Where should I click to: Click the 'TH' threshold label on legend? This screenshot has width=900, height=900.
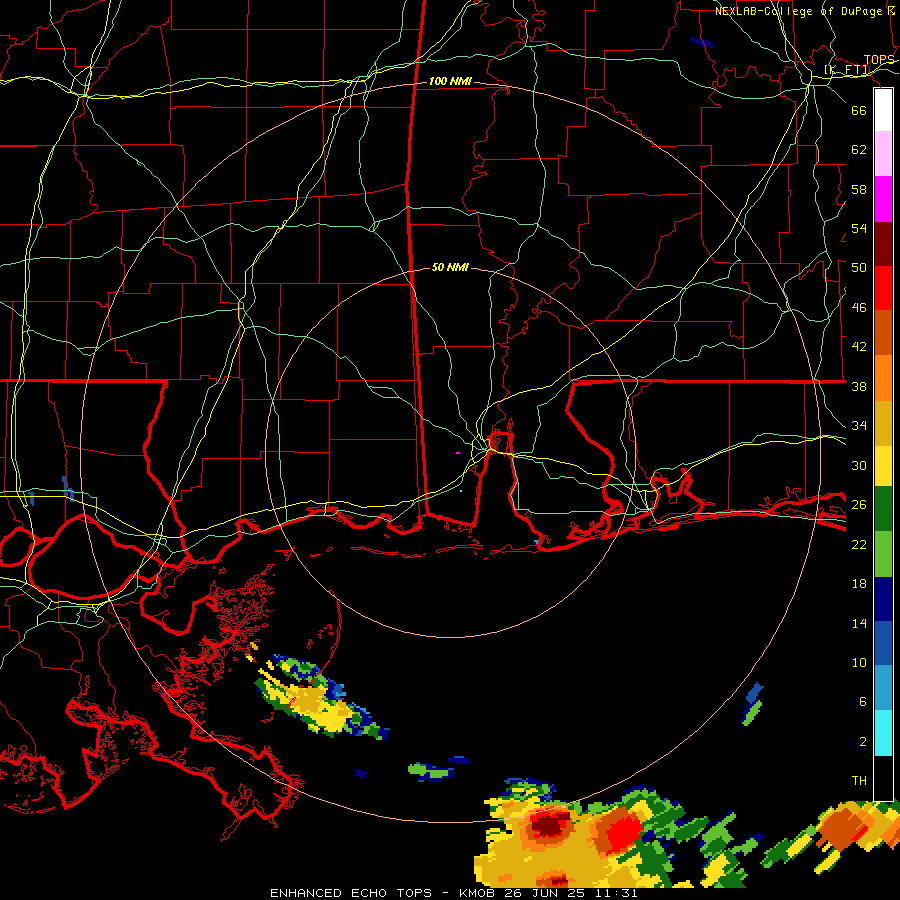[x=859, y=781]
